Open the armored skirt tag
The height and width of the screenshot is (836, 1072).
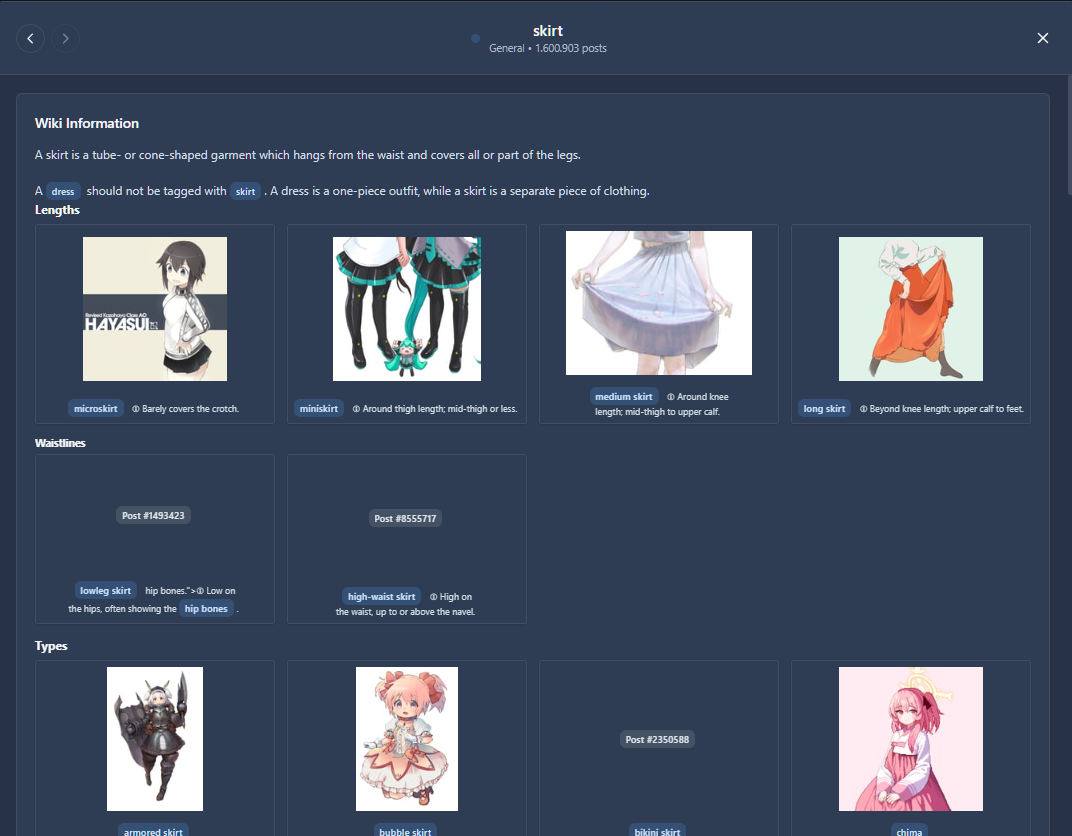[x=153, y=831]
